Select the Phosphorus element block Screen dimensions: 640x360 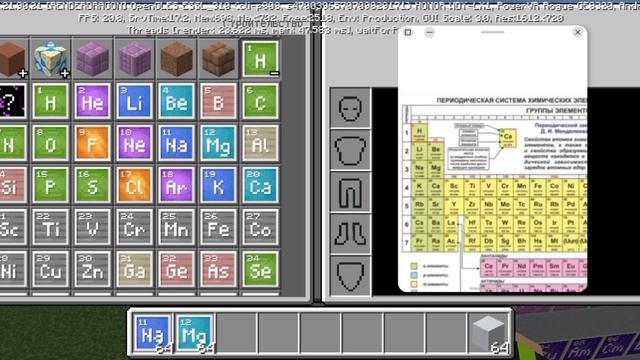(50, 185)
